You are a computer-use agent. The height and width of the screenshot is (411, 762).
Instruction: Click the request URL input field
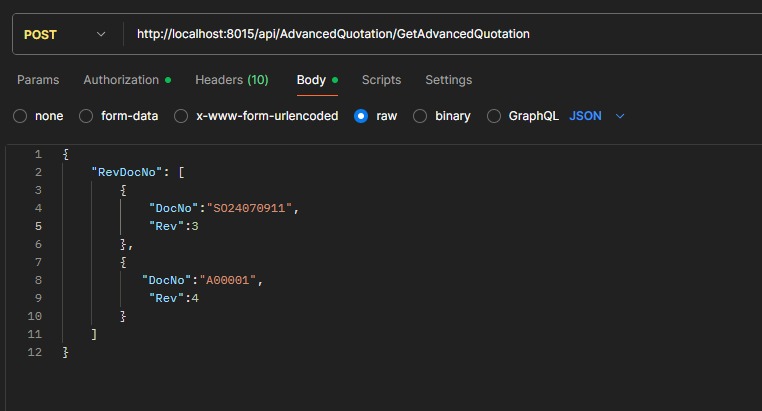tap(440, 34)
